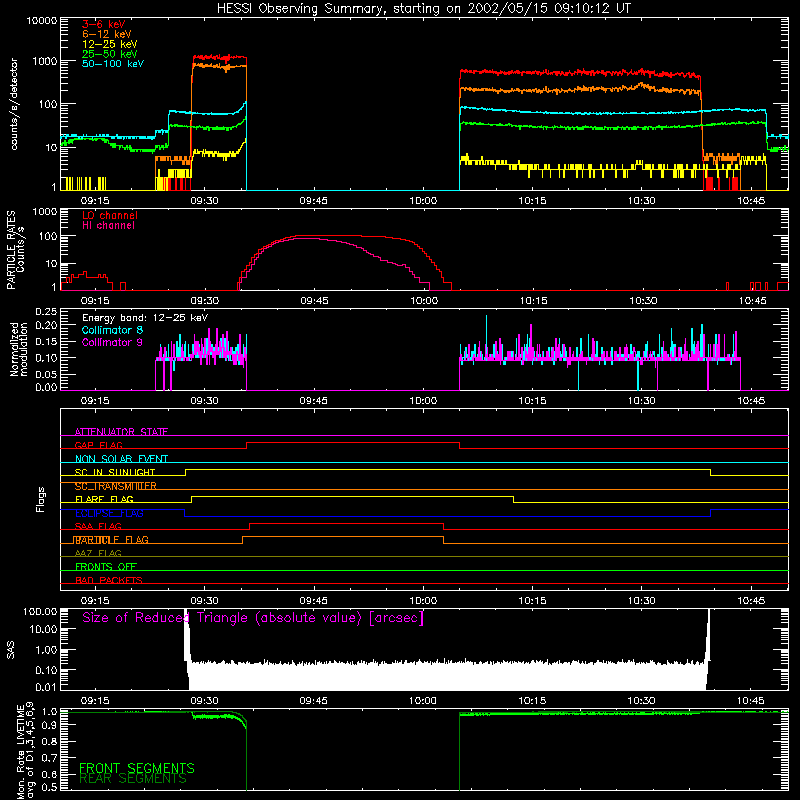Click the yellow '12-25 keV' legend label
This screenshot has width=800, height=800.
pyautogui.click(x=110, y=44)
